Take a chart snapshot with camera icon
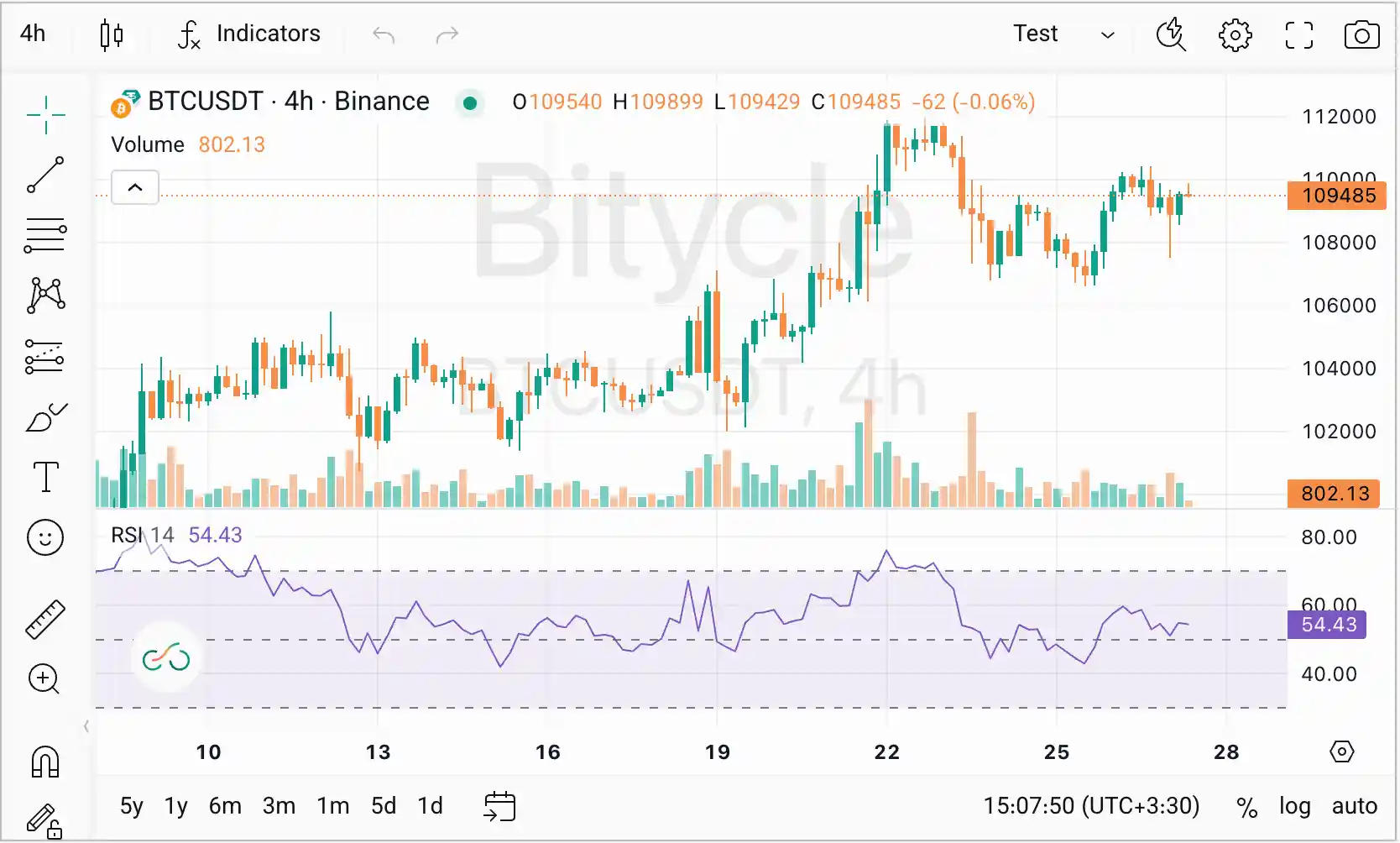The width and height of the screenshot is (1400, 843). (x=1361, y=35)
